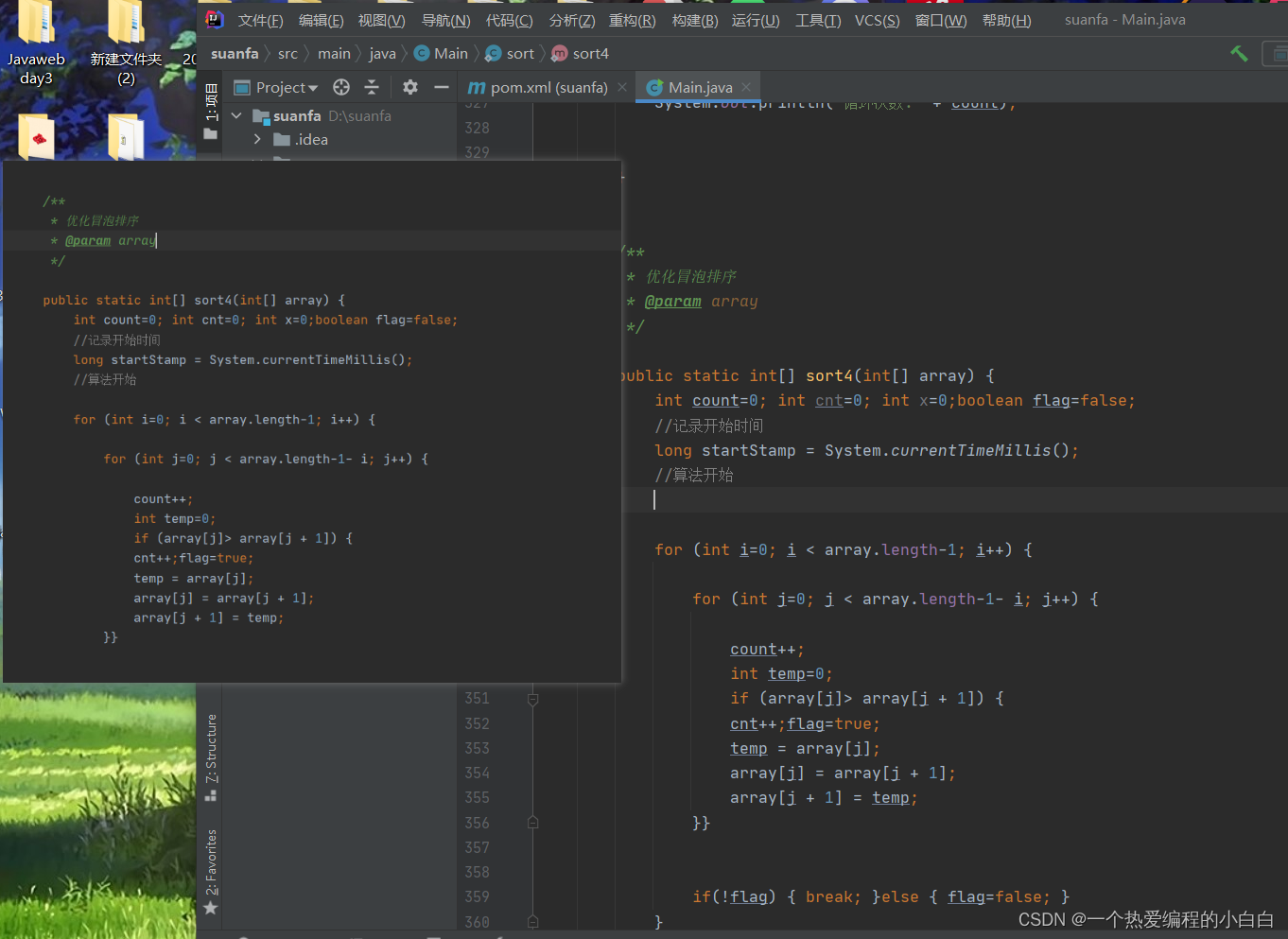Click the Collapse All icon in Project panel

click(372, 87)
